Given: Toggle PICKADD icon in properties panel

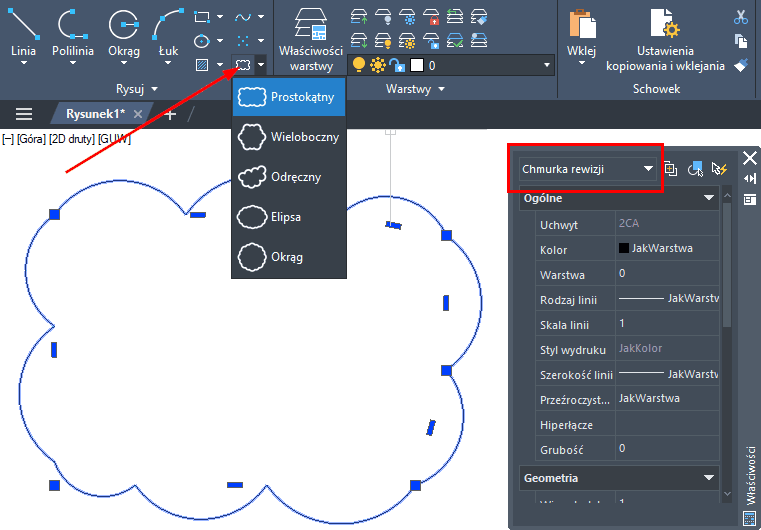Looking at the screenshot, I should click(x=671, y=169).
